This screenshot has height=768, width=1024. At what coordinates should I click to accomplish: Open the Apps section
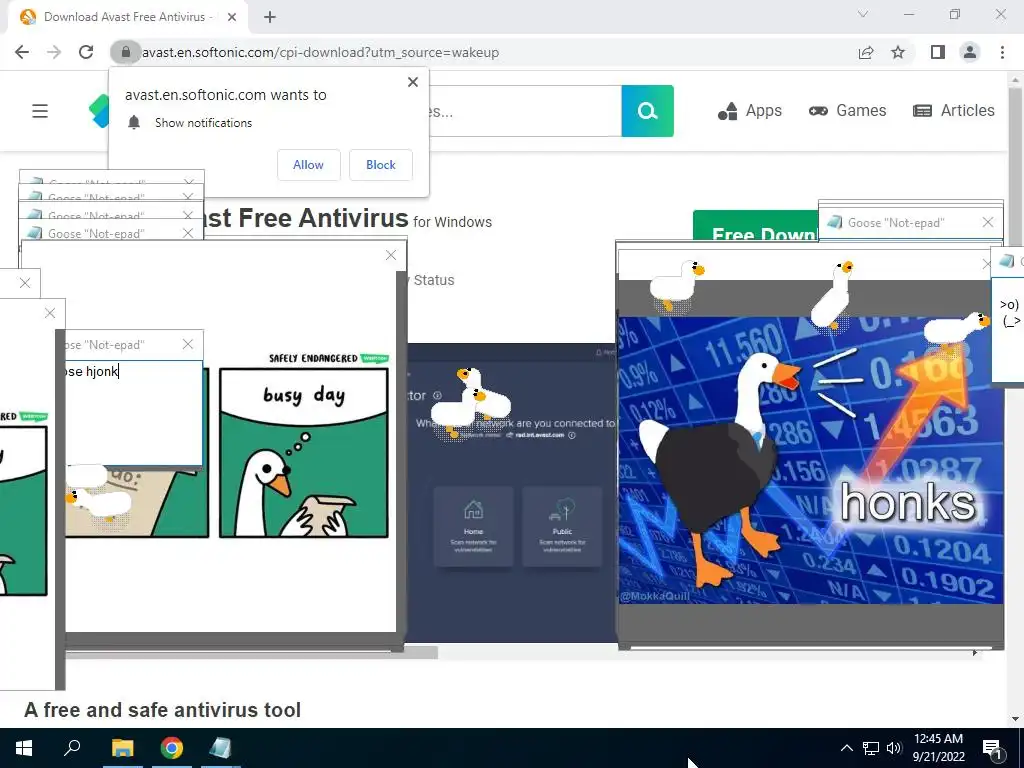pos(750,111)
